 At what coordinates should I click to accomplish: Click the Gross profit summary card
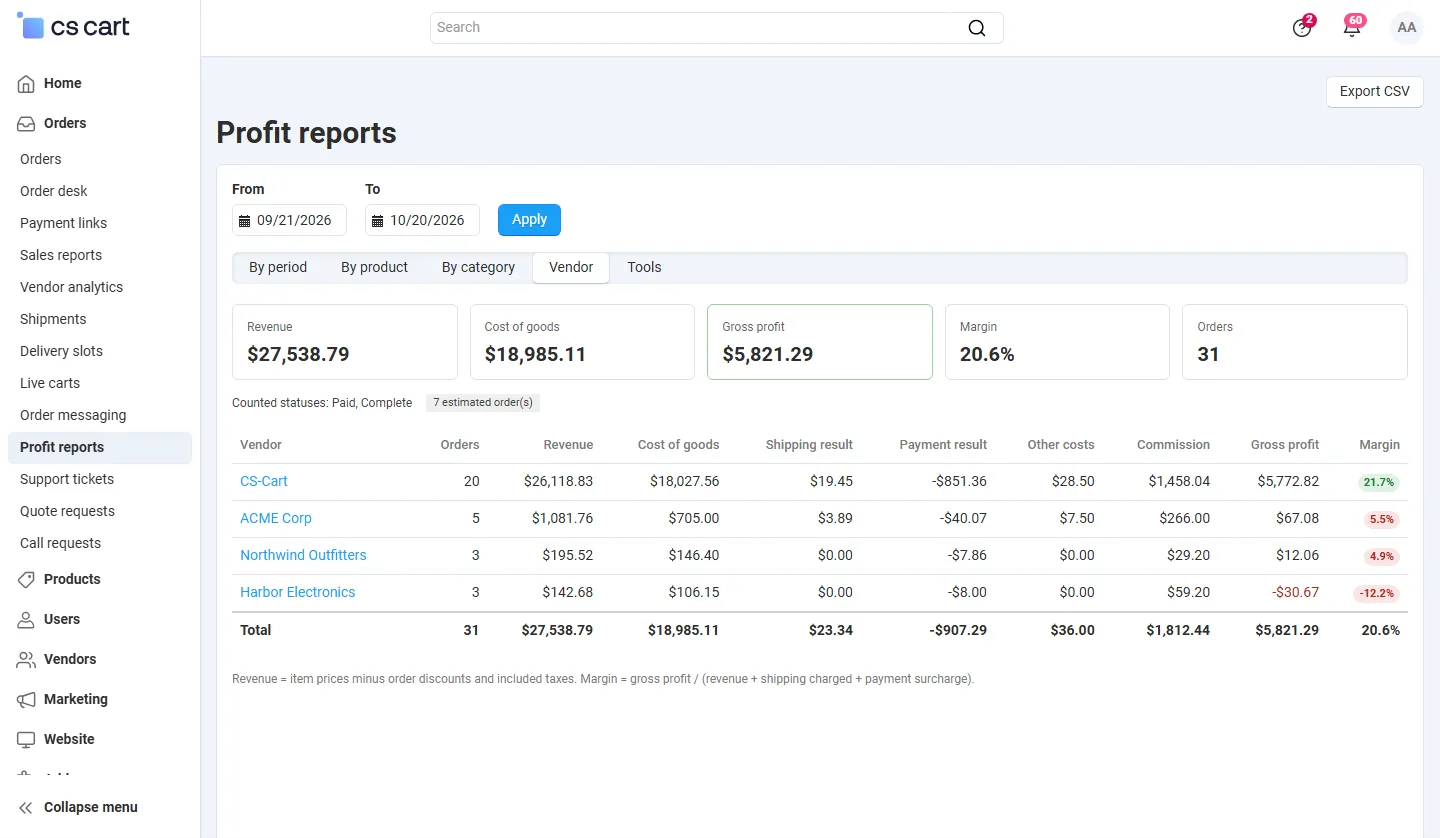point(820,342)
